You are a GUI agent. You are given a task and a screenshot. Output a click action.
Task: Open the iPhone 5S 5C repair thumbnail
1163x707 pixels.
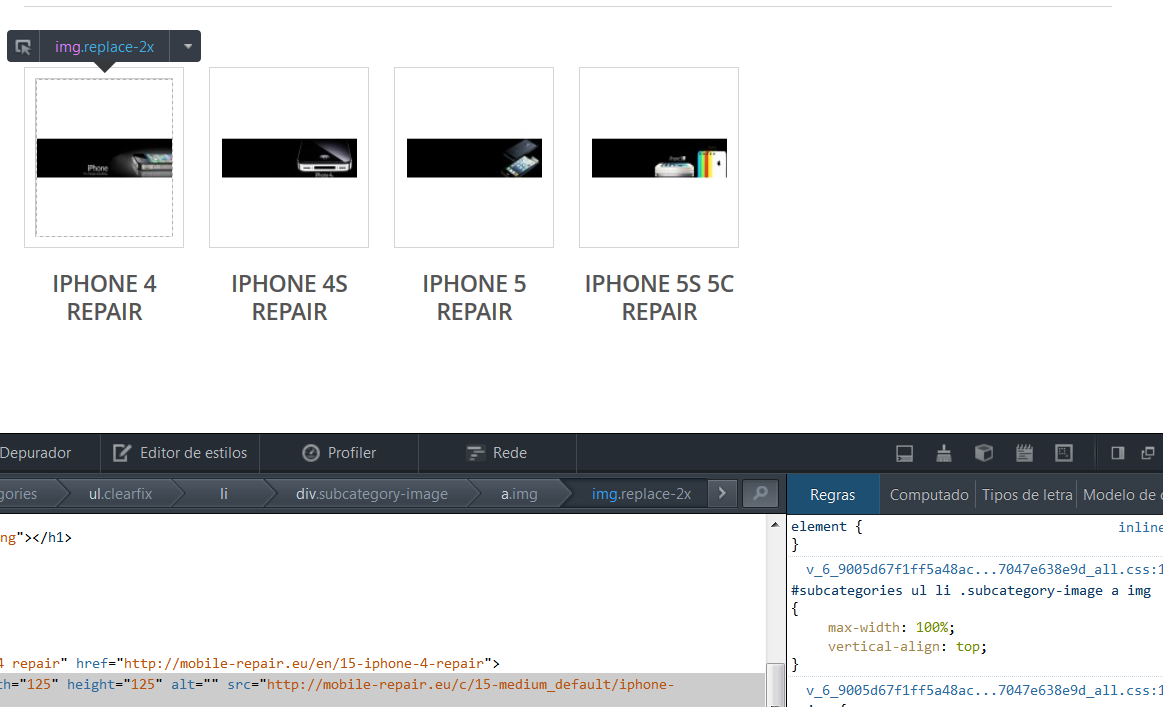pyautogui.click(x=659, y=157)
